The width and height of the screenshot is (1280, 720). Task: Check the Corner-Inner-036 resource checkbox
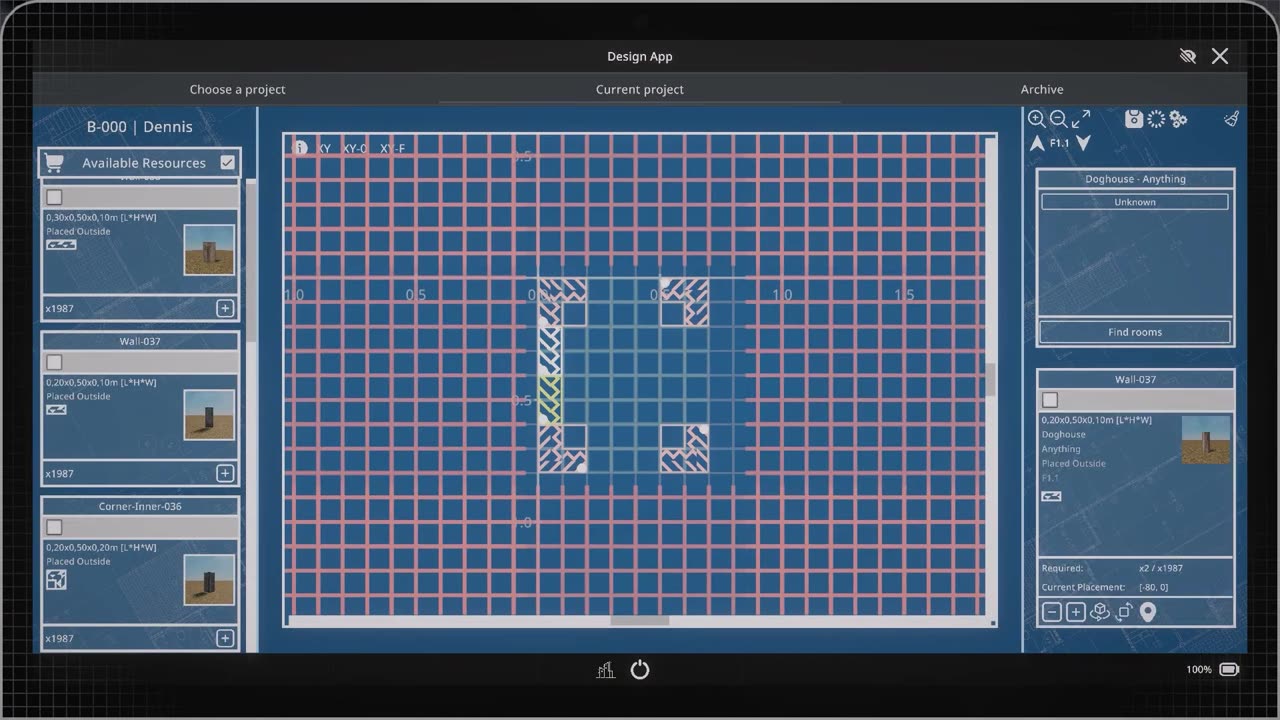click(55, 527)
